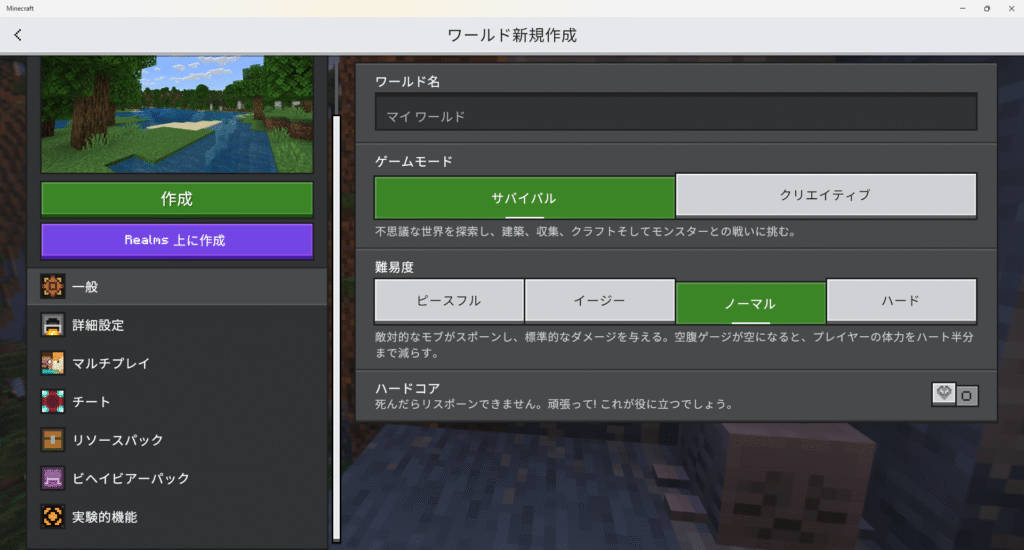Image resolution: width=1024 pixels, height=550 pixels.
Task: Minimize the Minecraft window
Action: (963, 8)
